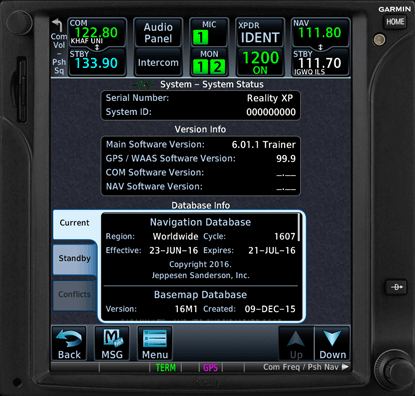Click the NAV frequency flip-flop arrows
Image resolution: width=415 pixels, height=396 pixels.
tap(320, 47)
